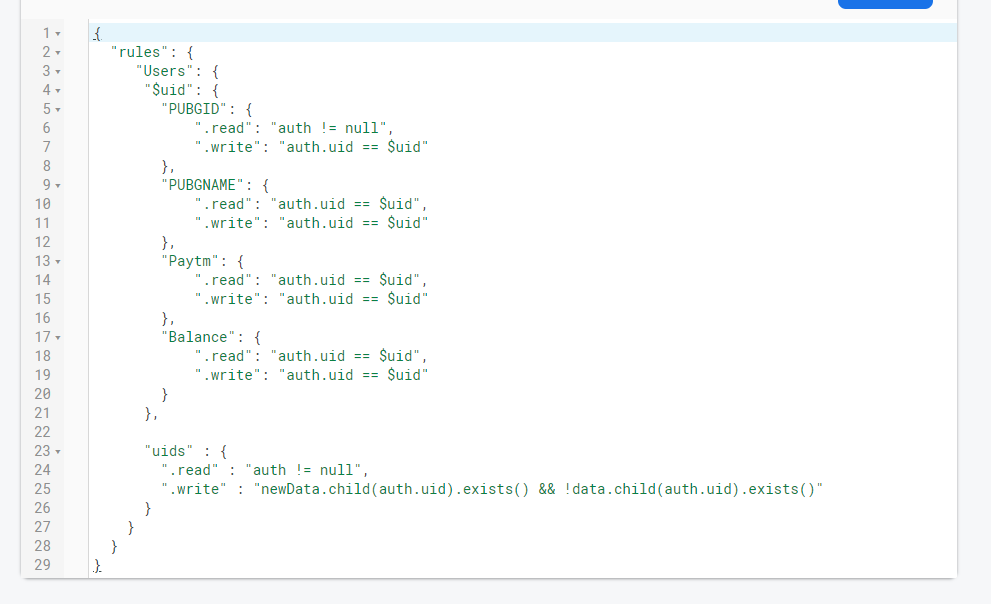Collapse the "PUBGID" block fold arrow at line 5
The image size is (991, 604).
click(x=58, y=109)
